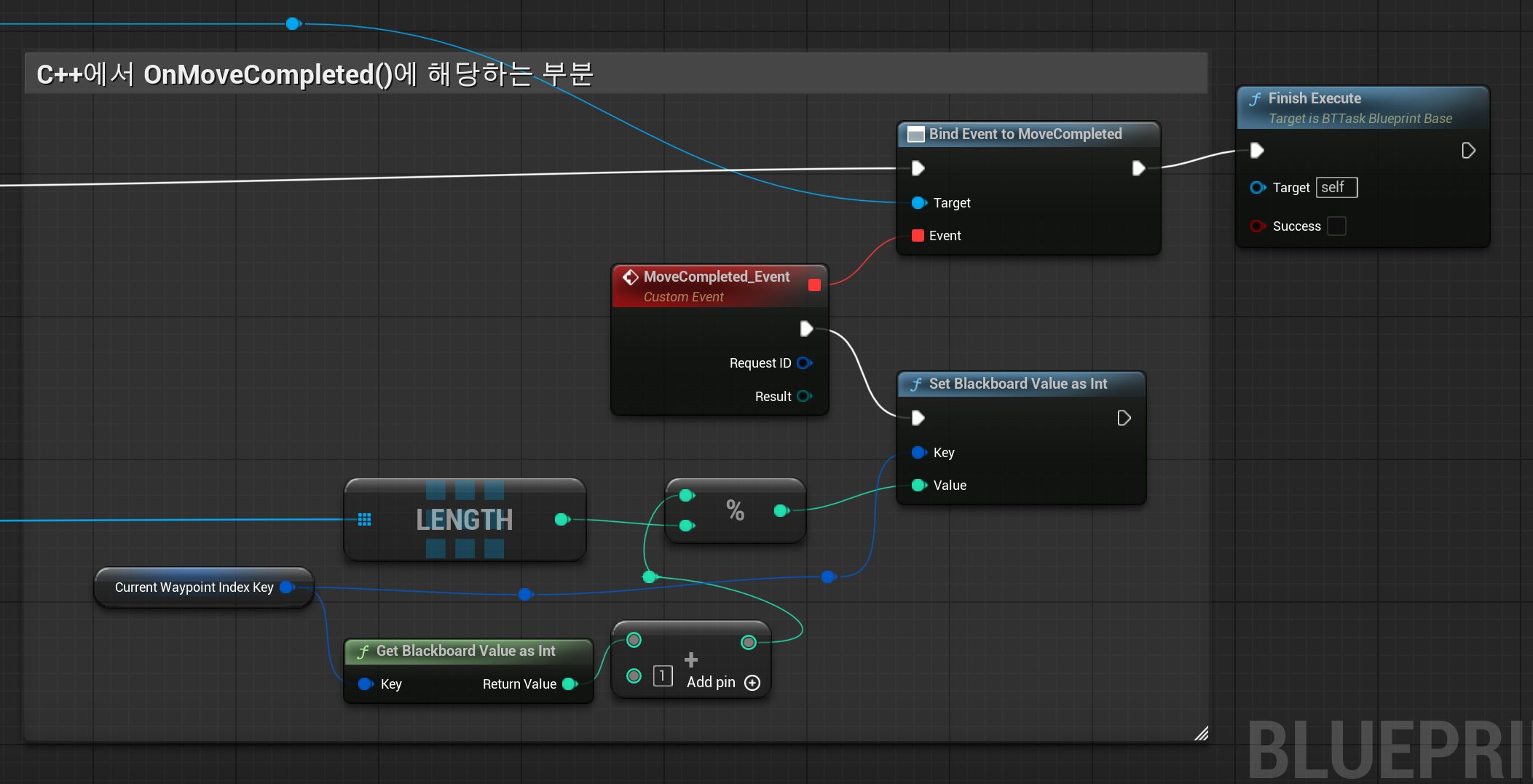Select the Return Value pin on Get Blackboard node
Image resolution: width=1533 pixels, height=784 pixels.
[570, 684]
